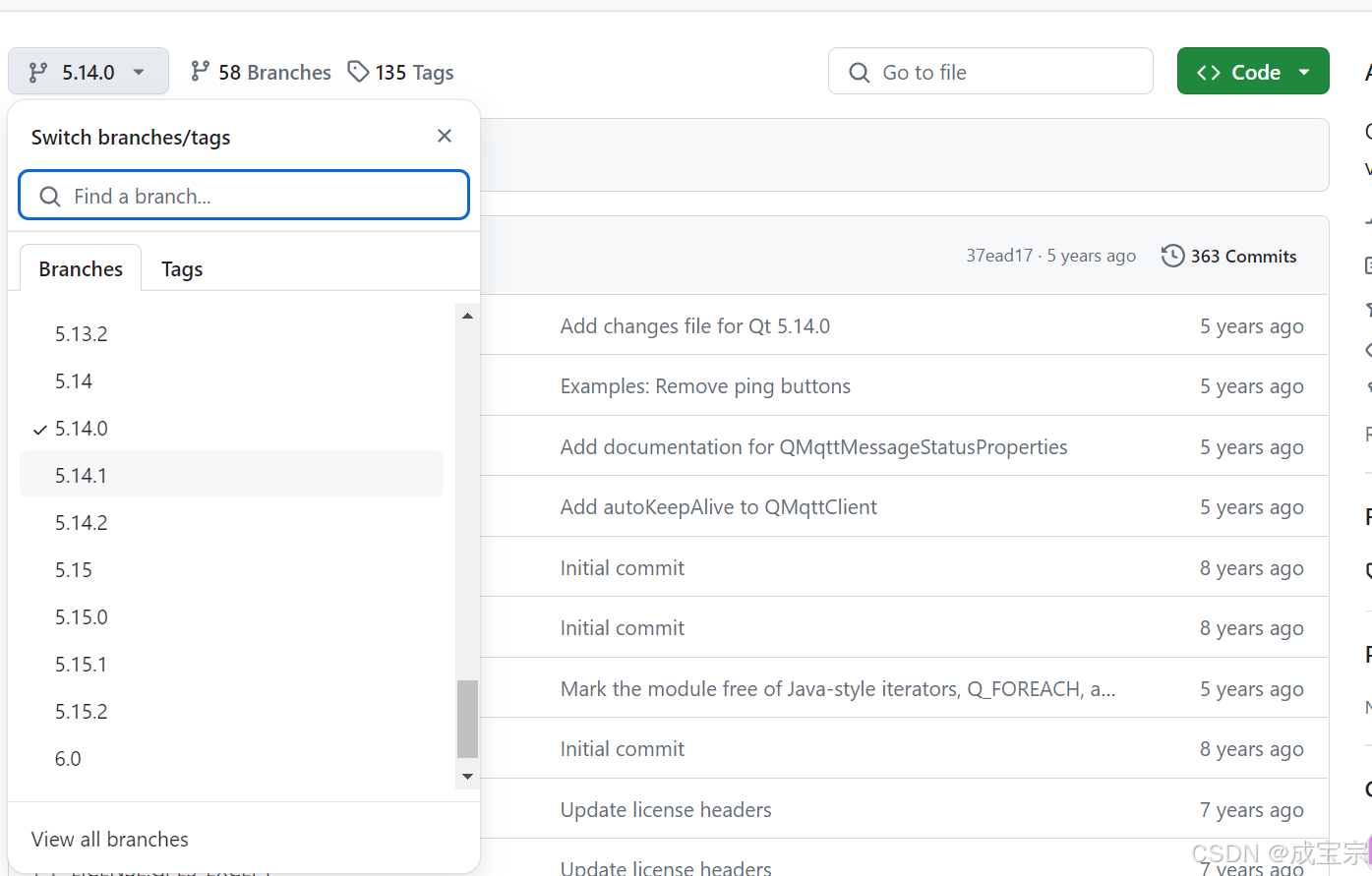The image size is (1372, 876).
Task: Choose the 5.15.2 branch
Action: point(231,711)
